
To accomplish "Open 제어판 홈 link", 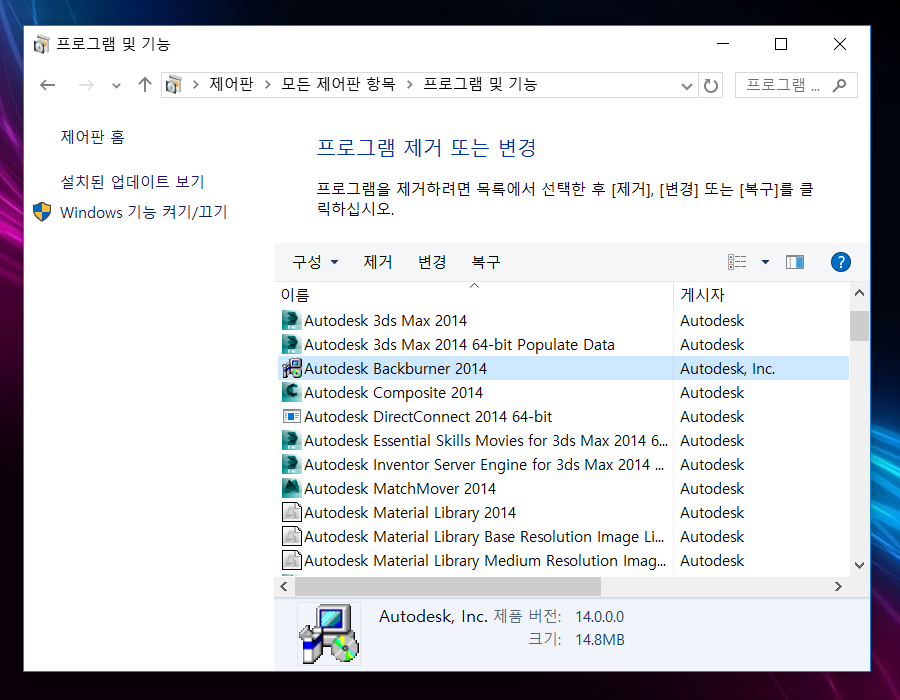I will pos(92,137).
